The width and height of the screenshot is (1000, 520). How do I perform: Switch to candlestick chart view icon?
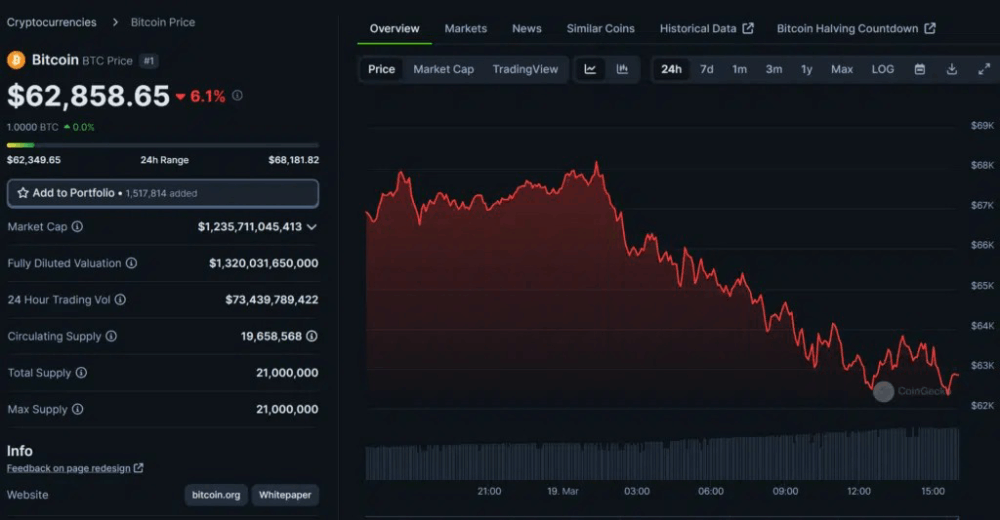click(622, 69)
